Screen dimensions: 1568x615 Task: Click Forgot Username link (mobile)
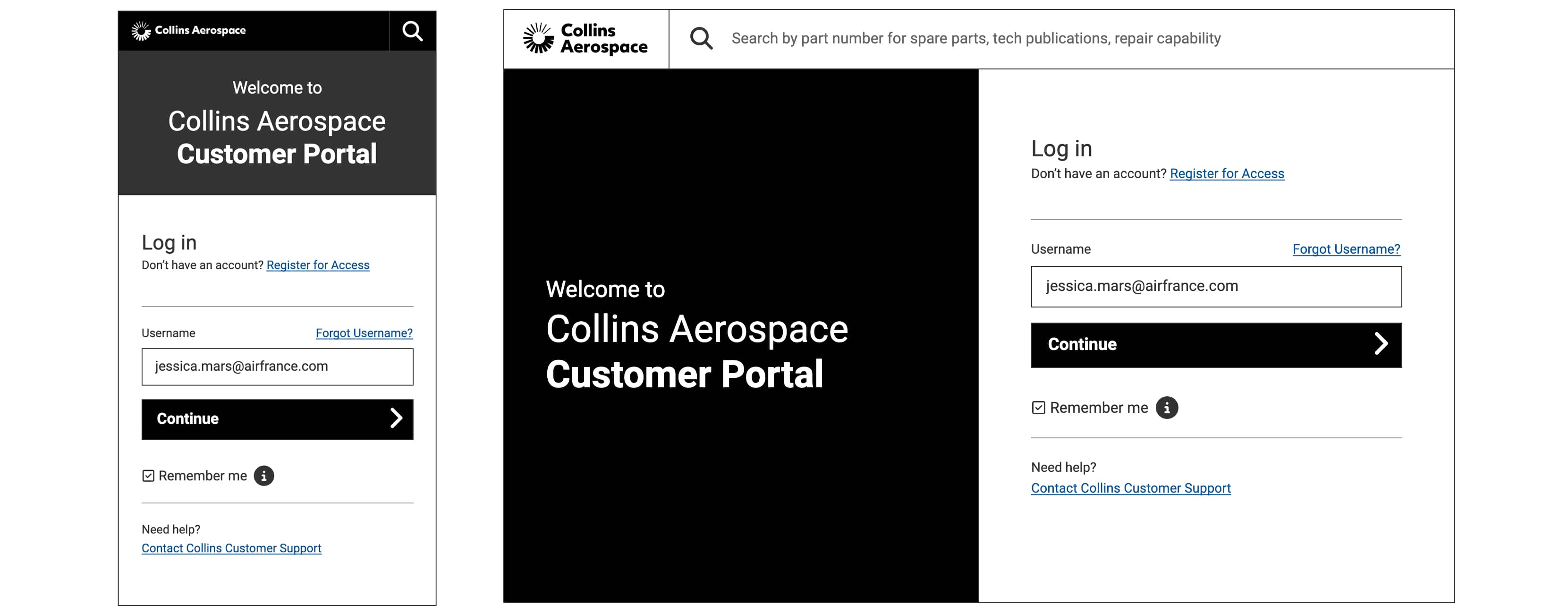pos(364,333)
